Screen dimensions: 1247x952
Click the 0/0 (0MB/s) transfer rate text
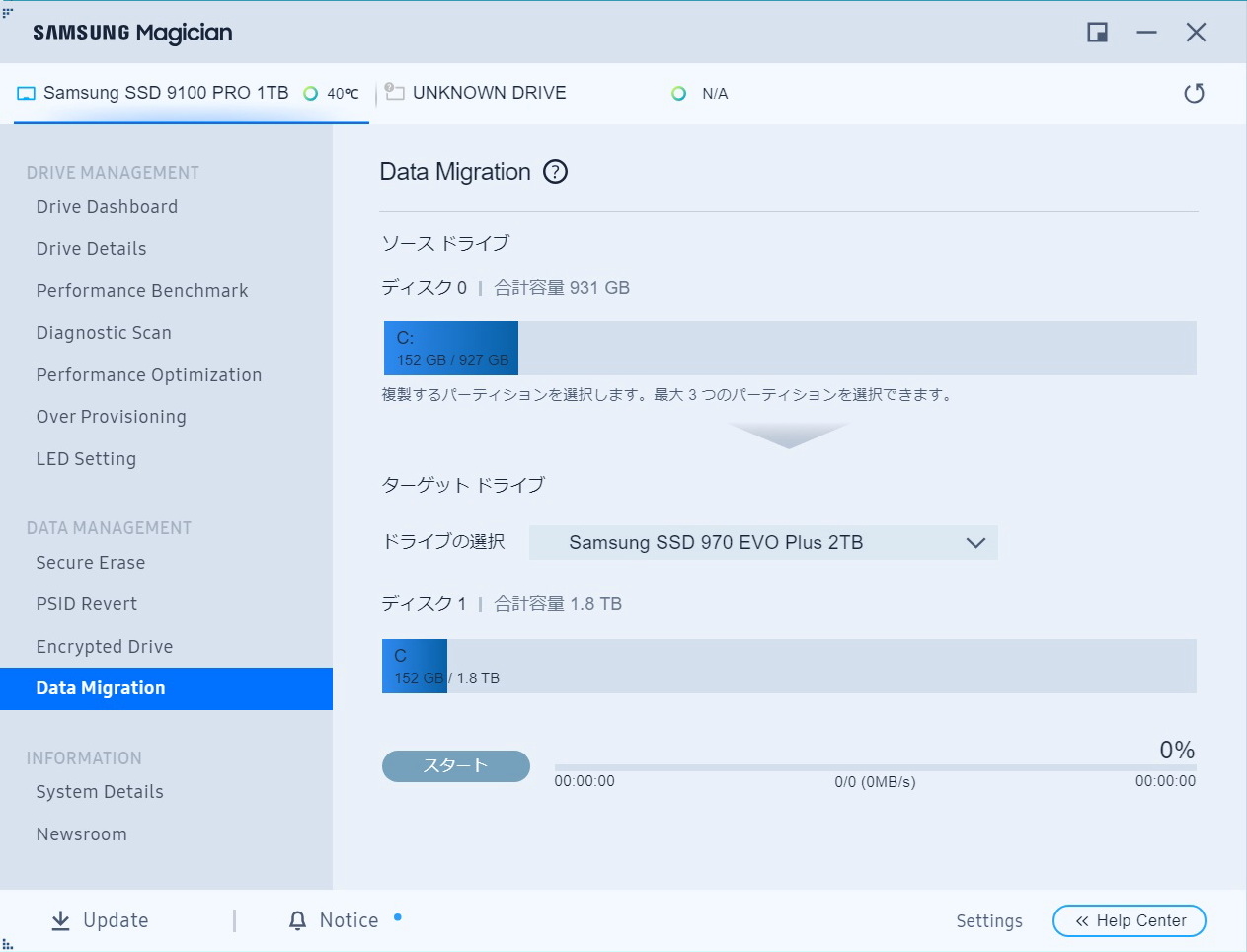875,782
